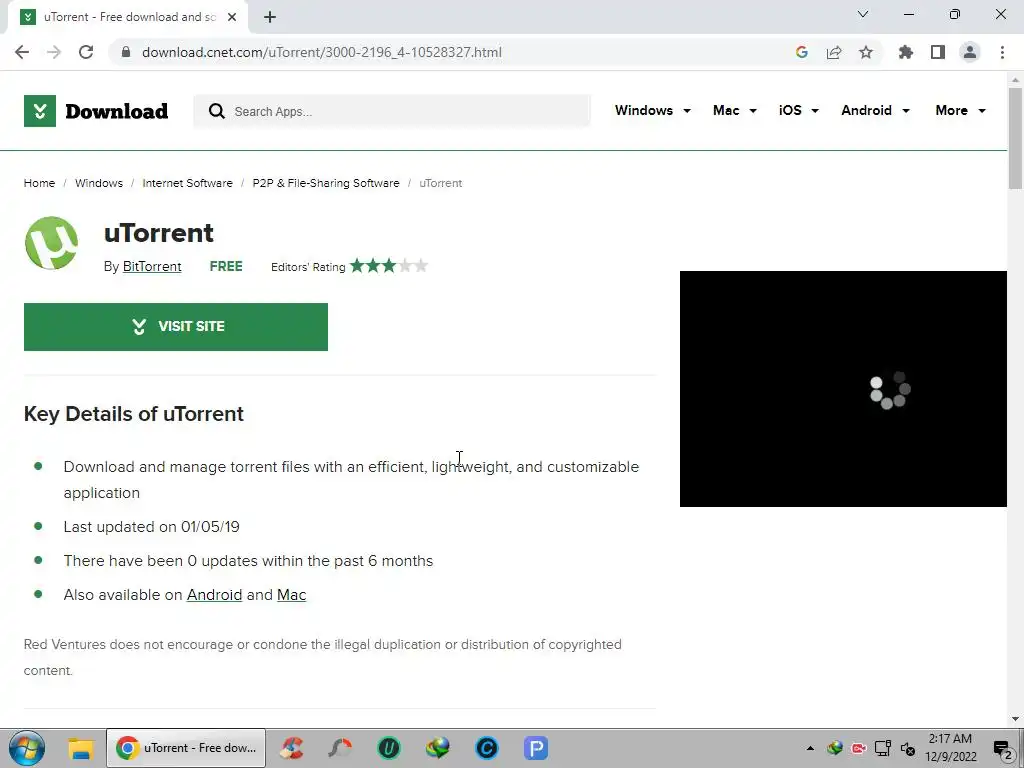The image size is (1024, 768).
Task: Open the Chrome profile avatar
Action: [x=970, y=52]
